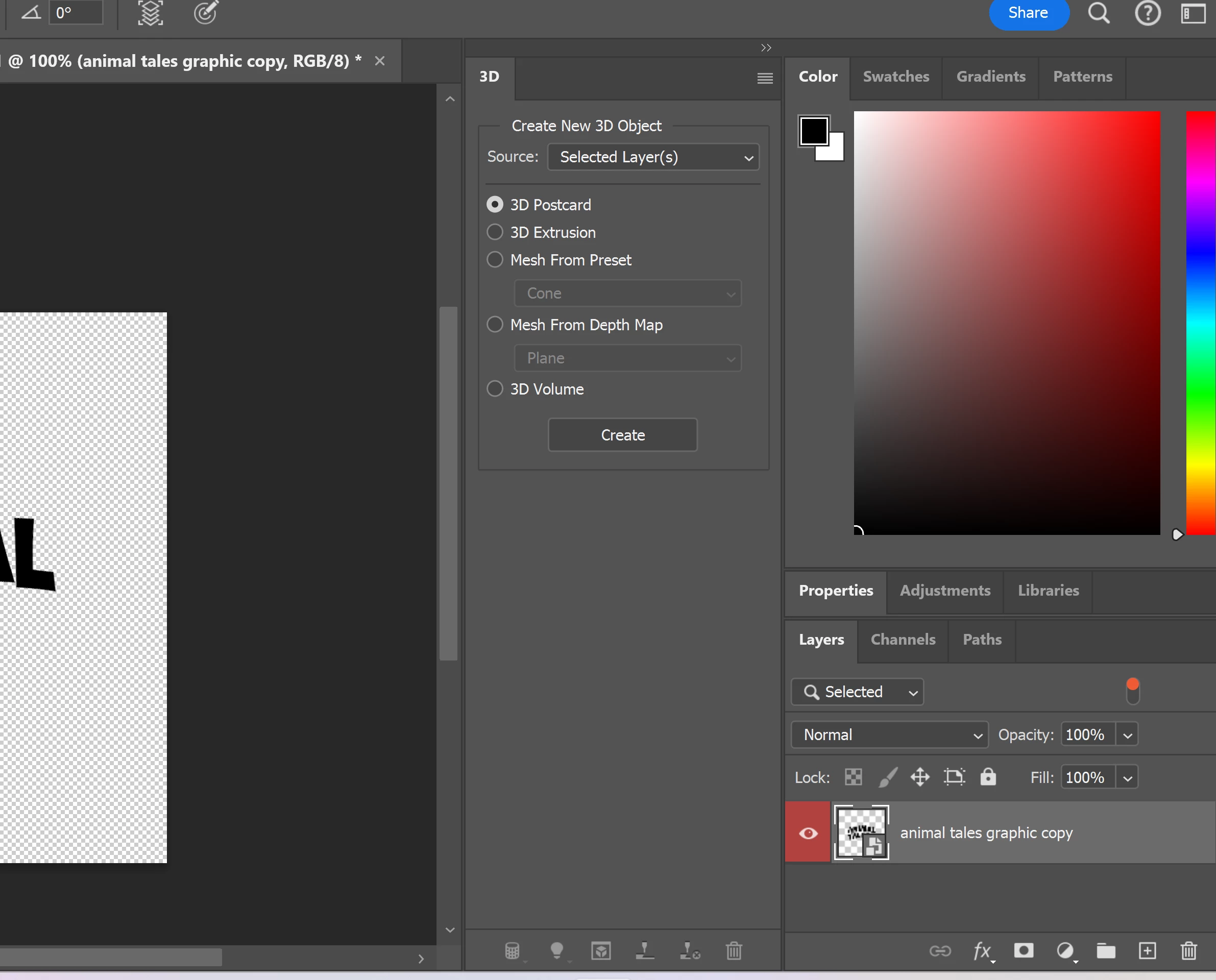This screenshot has width=1216, height=980.
Task: Click the lock transparent pixels icon
Action: pyautogui.click(x=853, y=777)
